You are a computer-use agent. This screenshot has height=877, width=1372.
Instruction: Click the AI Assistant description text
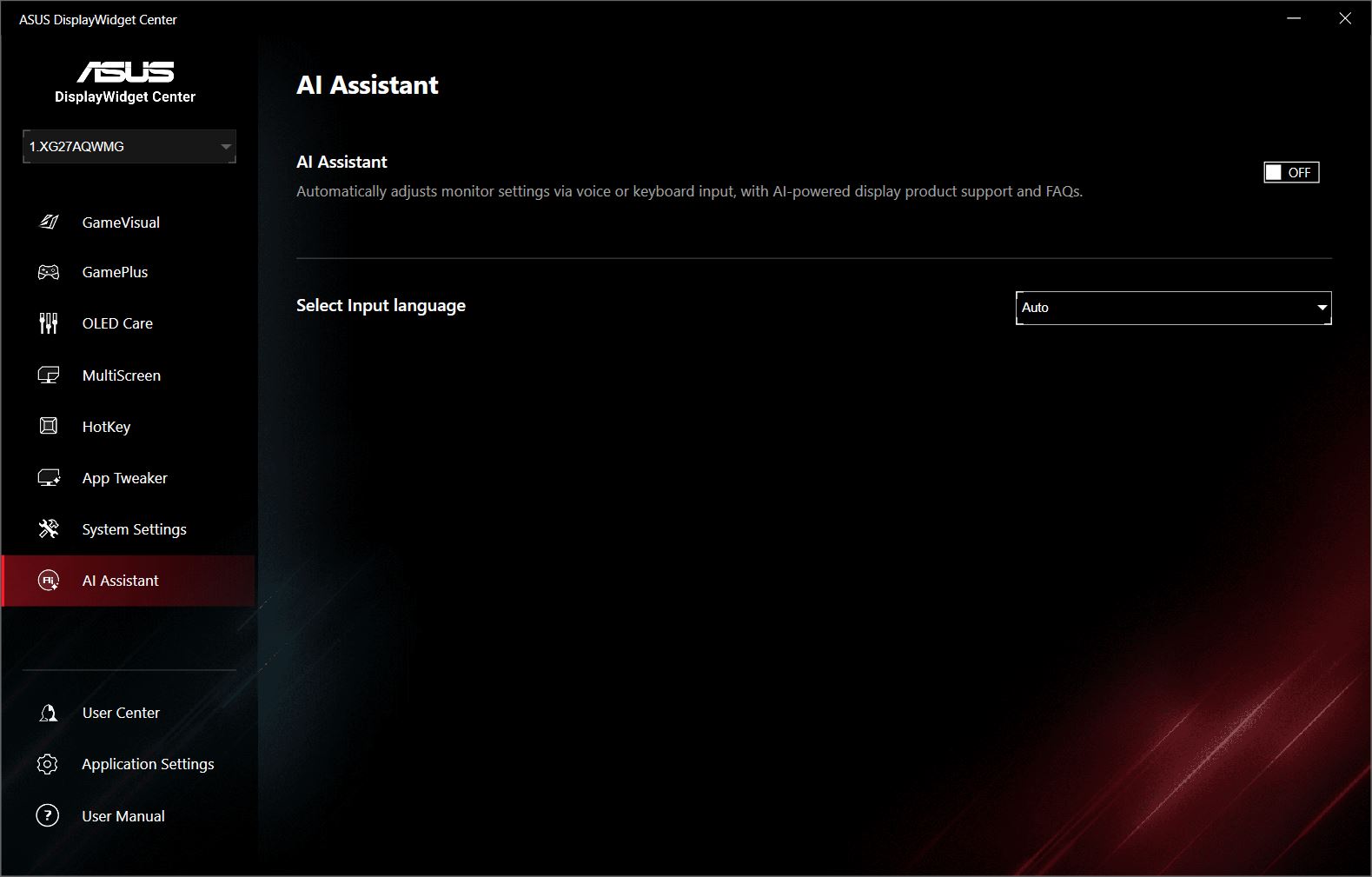point(689,191)
